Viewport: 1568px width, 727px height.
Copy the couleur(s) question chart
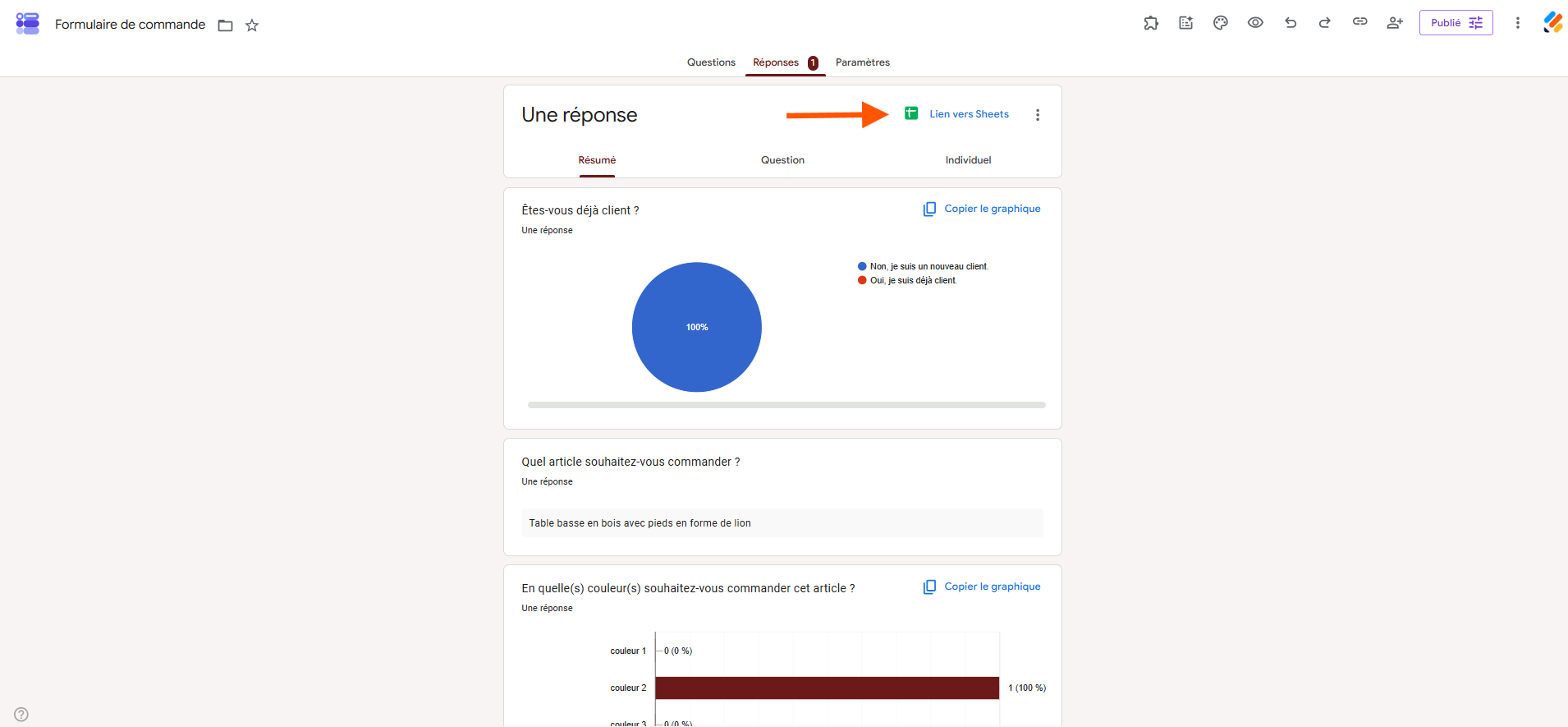(982, 587)
